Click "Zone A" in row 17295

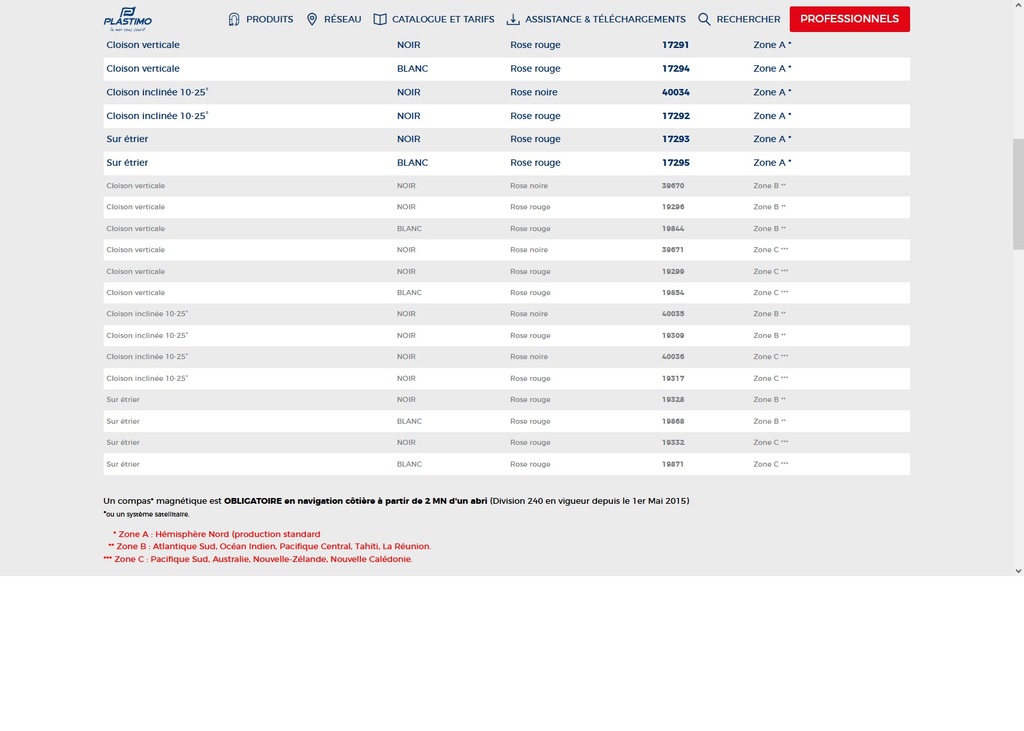point(772,163)
